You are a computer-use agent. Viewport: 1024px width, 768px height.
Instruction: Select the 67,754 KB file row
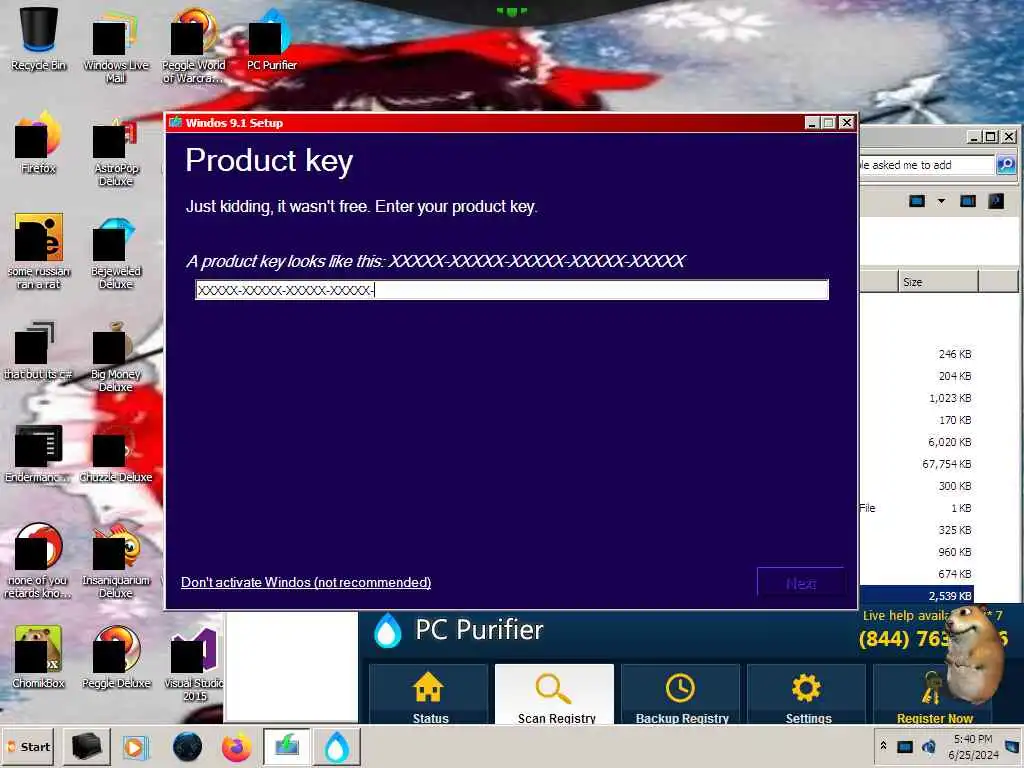point(917,464)
